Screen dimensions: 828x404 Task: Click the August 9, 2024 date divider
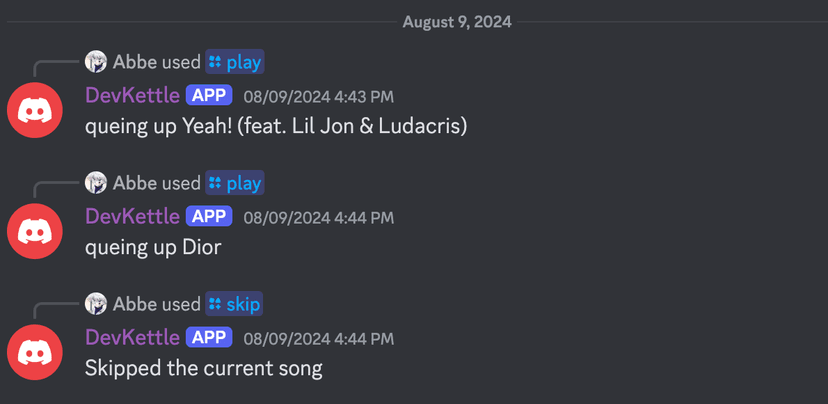click(457, 21)
